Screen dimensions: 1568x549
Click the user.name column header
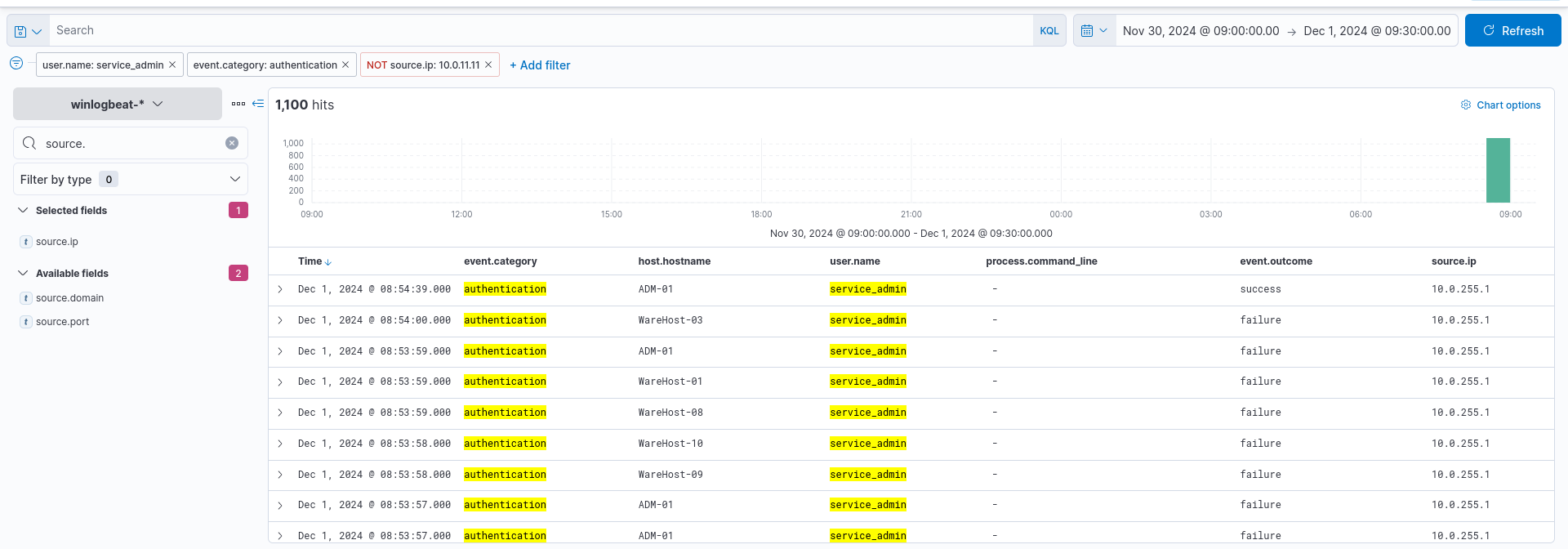pyautogui.click(x=855, y=261)
